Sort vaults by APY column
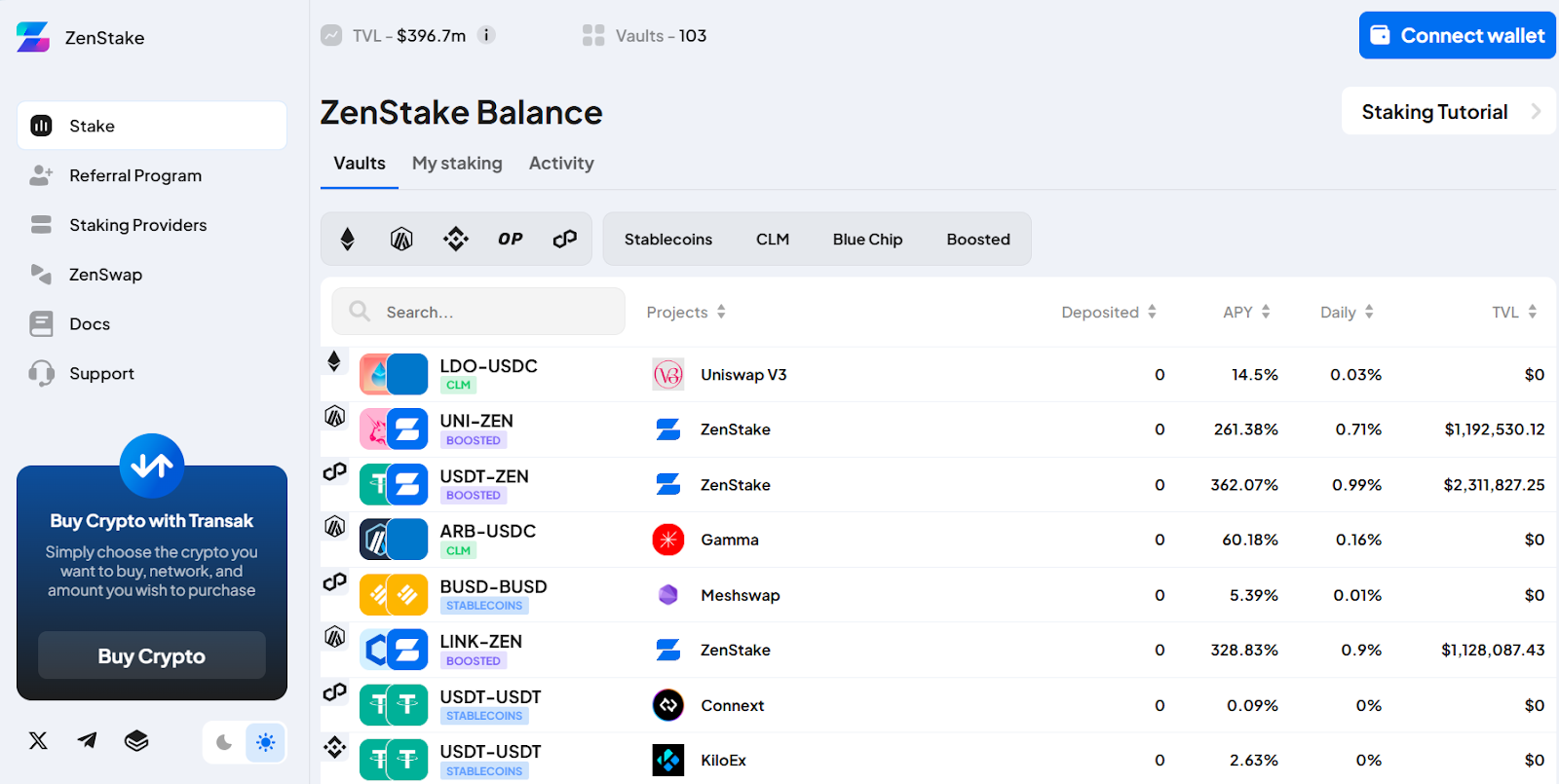 1246,312
